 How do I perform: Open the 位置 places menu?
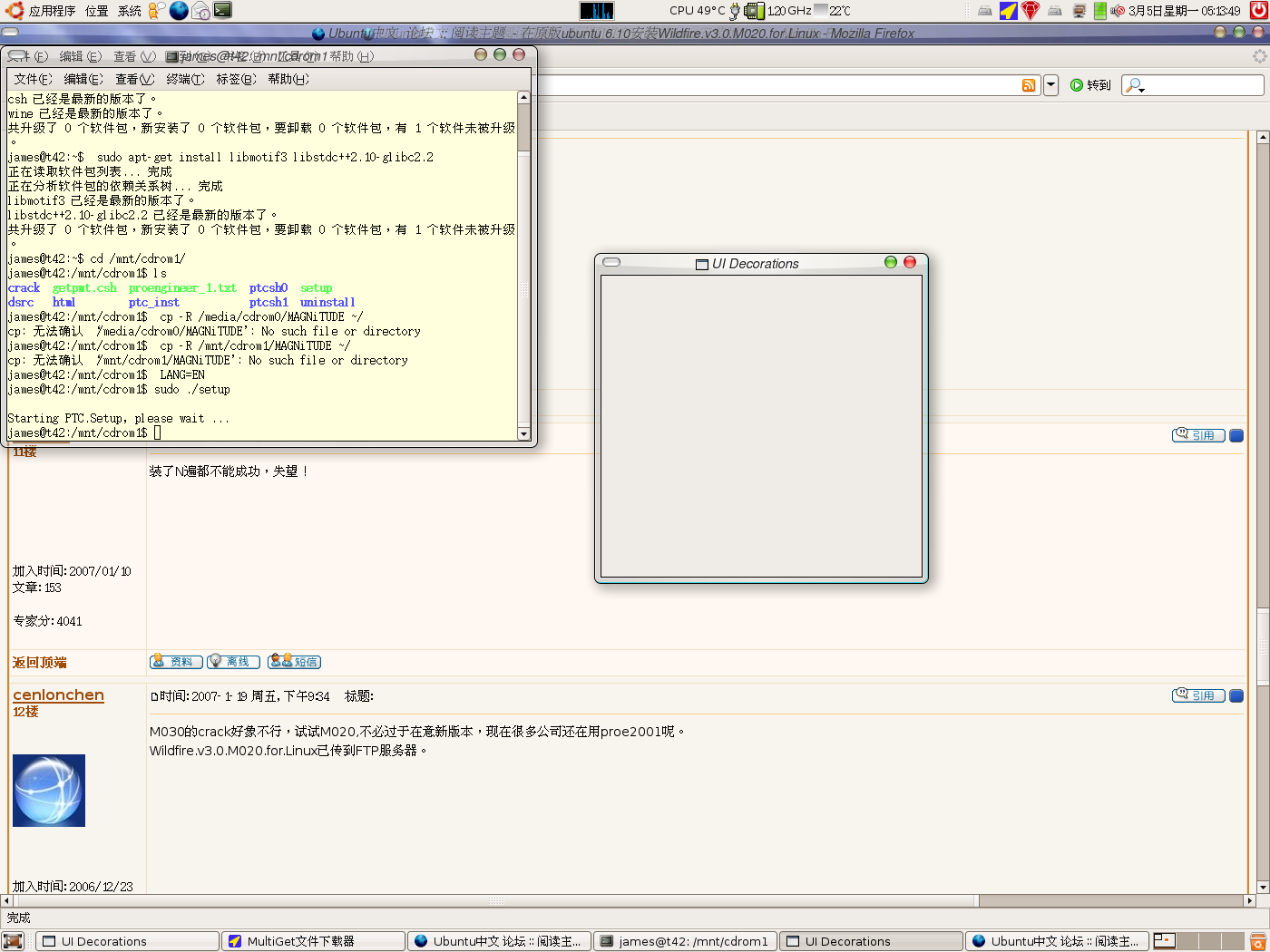[x=96, y=11]
